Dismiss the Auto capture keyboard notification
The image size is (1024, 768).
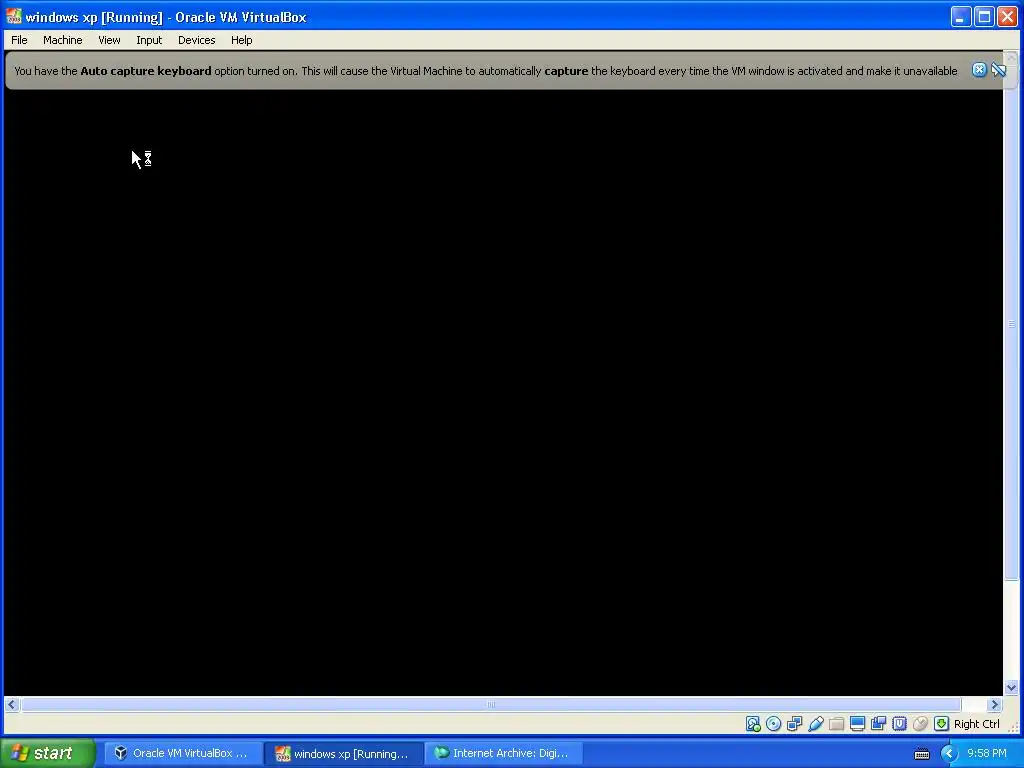click(979, 70)
